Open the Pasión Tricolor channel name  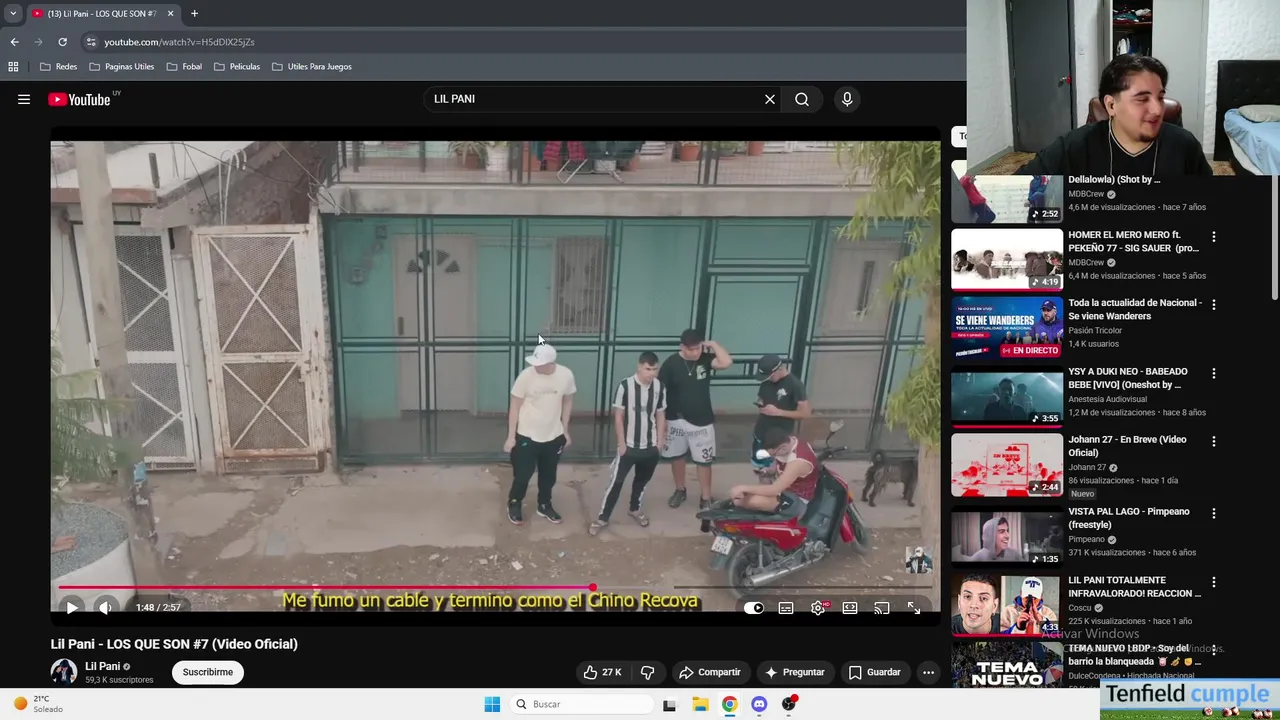coord(1095,330)
